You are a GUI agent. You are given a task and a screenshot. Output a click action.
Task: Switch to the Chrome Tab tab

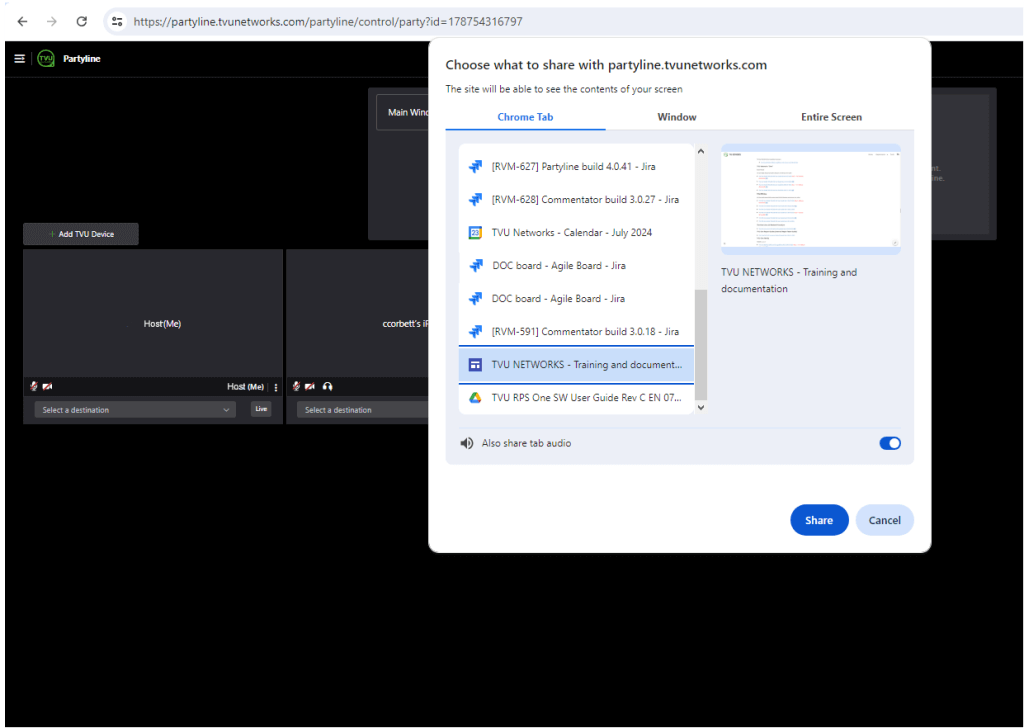(x=525, y=117)
